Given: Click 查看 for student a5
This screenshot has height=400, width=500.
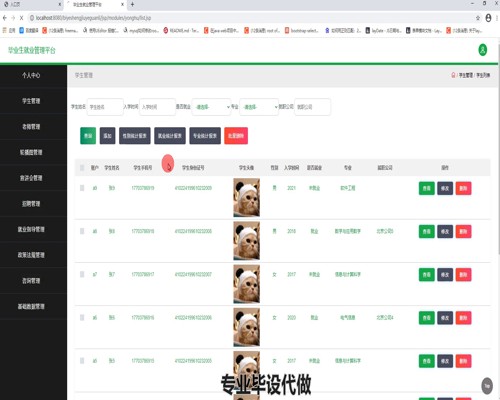Looking at the screenshot, I should click(427, 361).
